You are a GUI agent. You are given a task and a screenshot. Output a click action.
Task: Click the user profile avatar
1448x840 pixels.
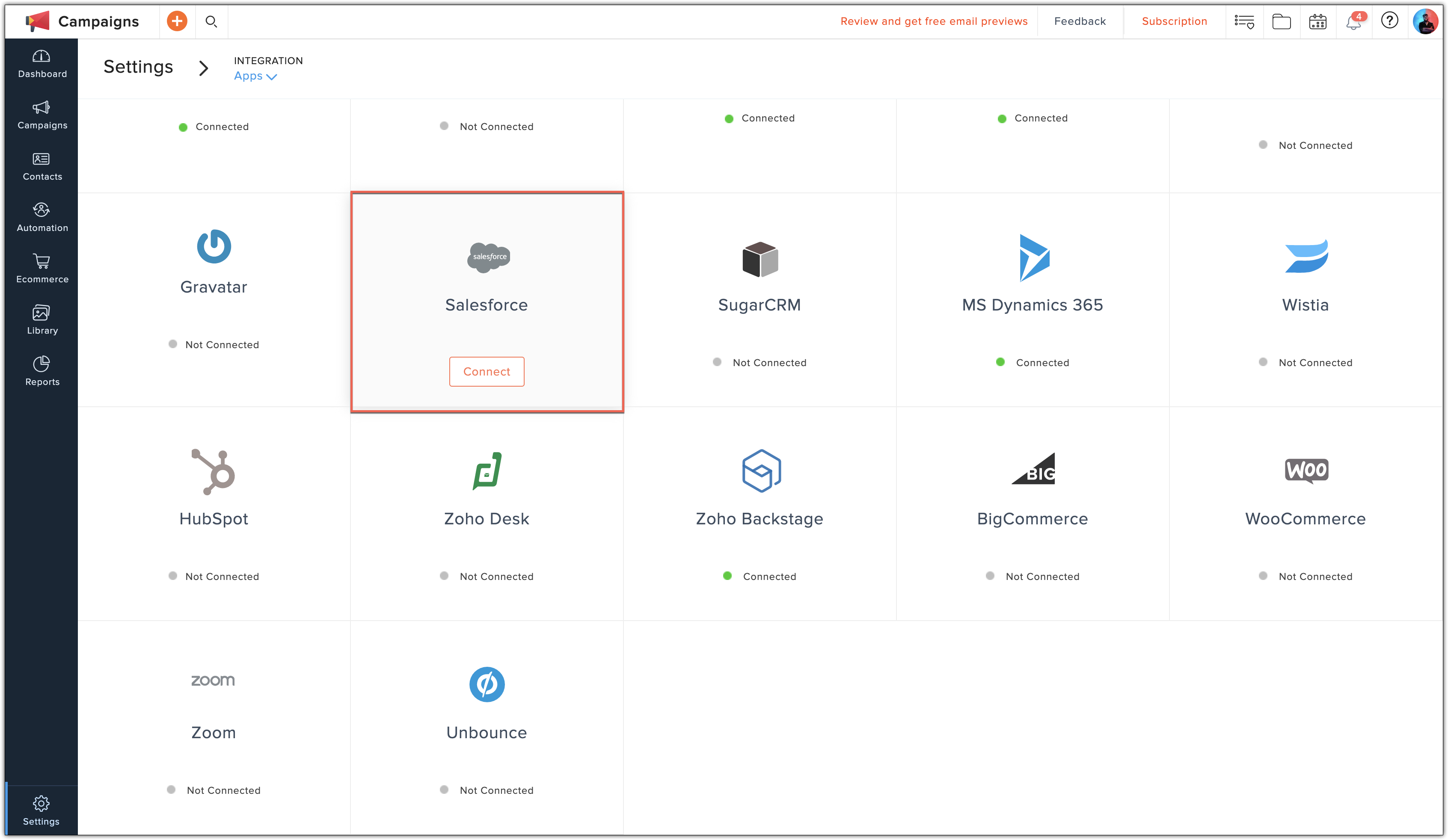coord(1426,21)
